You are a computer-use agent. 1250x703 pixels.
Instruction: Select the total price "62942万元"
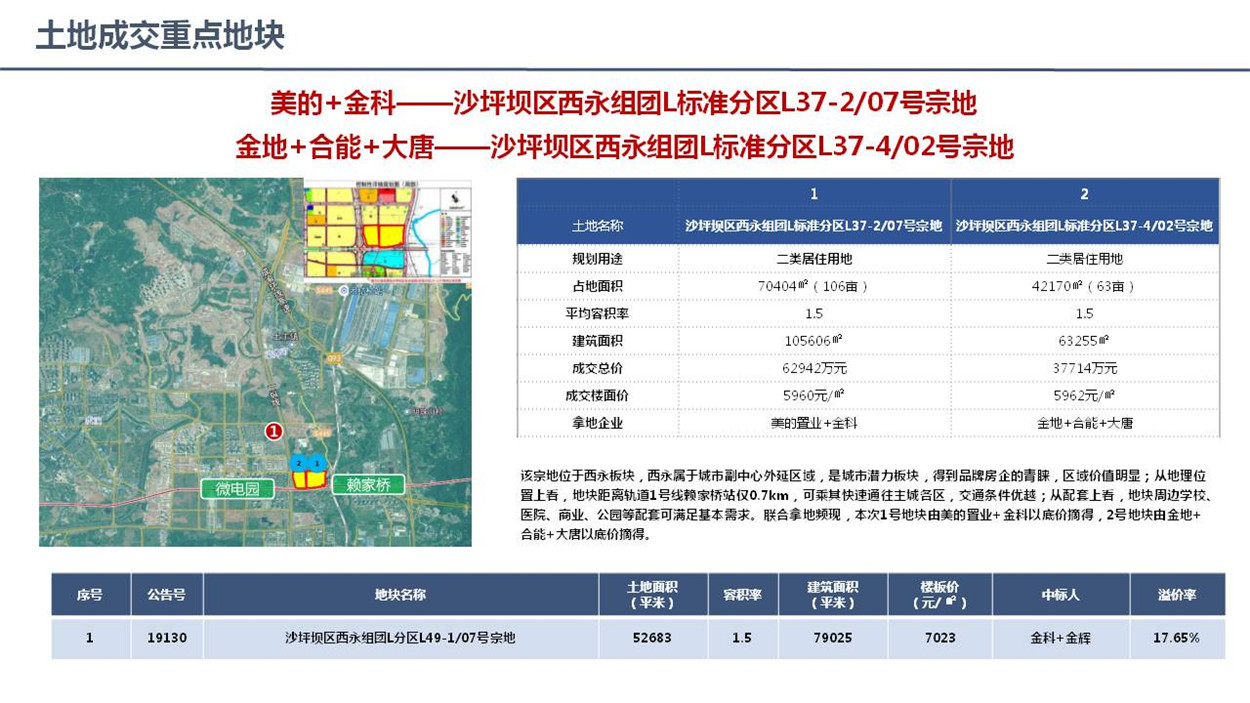tap(814, 368)
